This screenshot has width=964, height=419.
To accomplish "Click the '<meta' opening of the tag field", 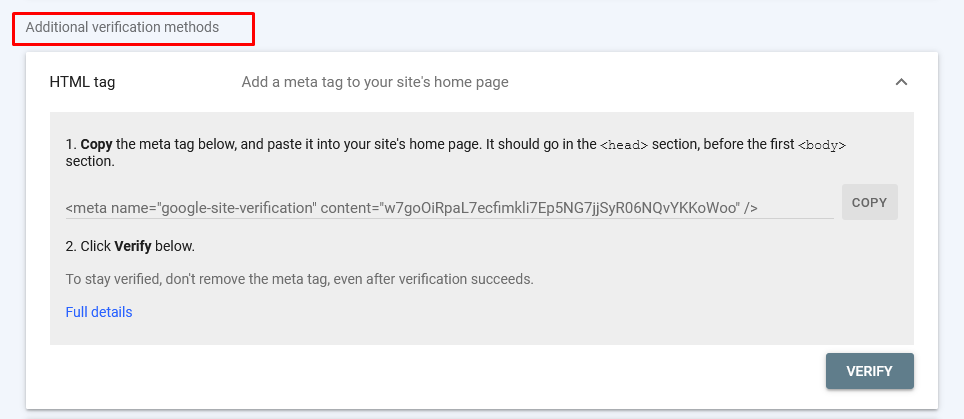I will pyautogui.click(x=85, y=208).
